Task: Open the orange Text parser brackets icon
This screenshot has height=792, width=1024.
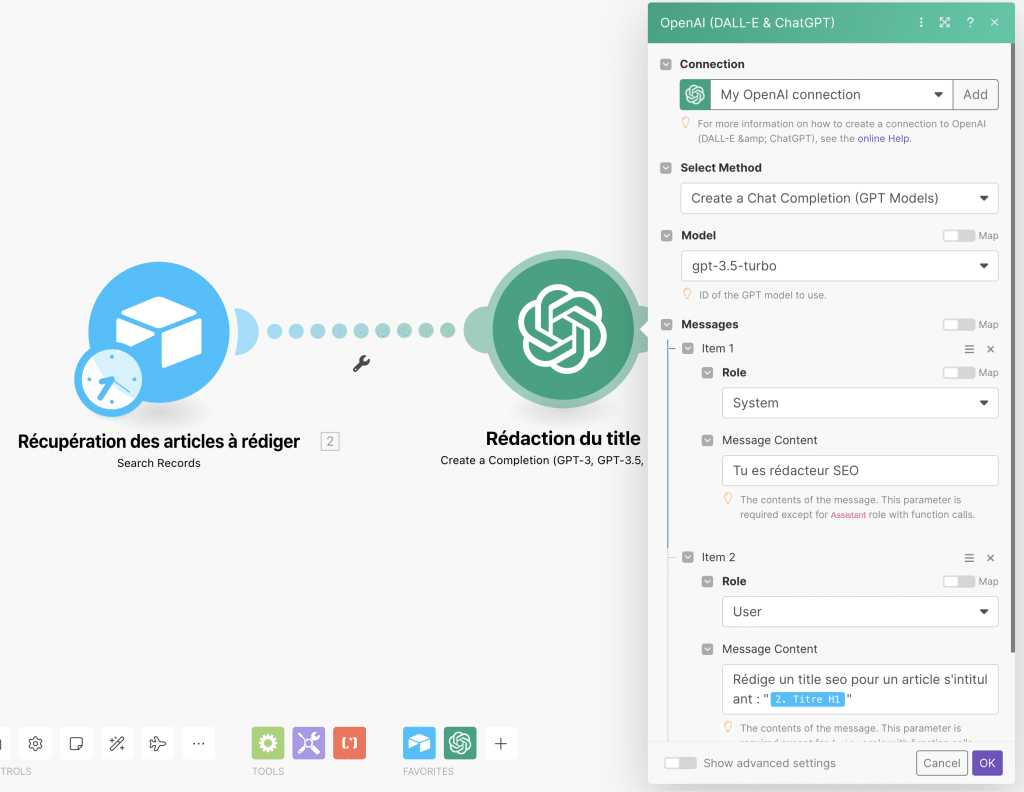Action: (349, 743)
